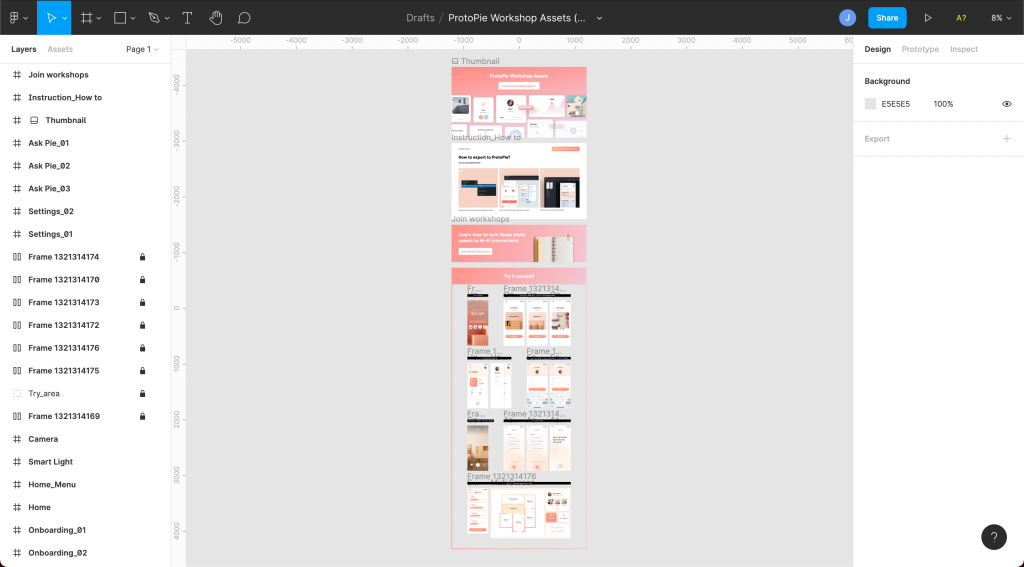Unlock the Frame 1321314170 layer

point(142,280)
